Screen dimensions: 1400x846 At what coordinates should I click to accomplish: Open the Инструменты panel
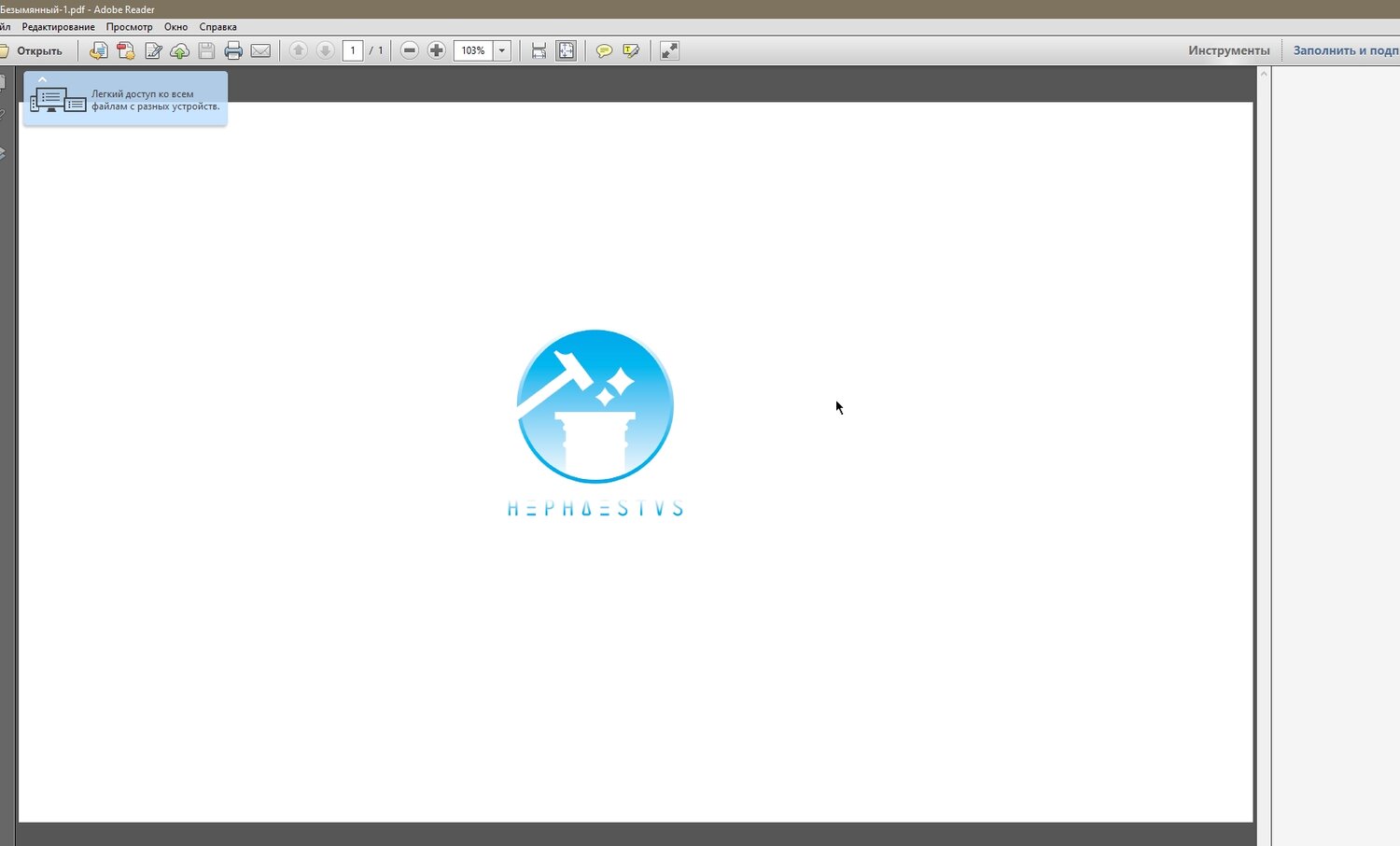(x=1229, y=50)
